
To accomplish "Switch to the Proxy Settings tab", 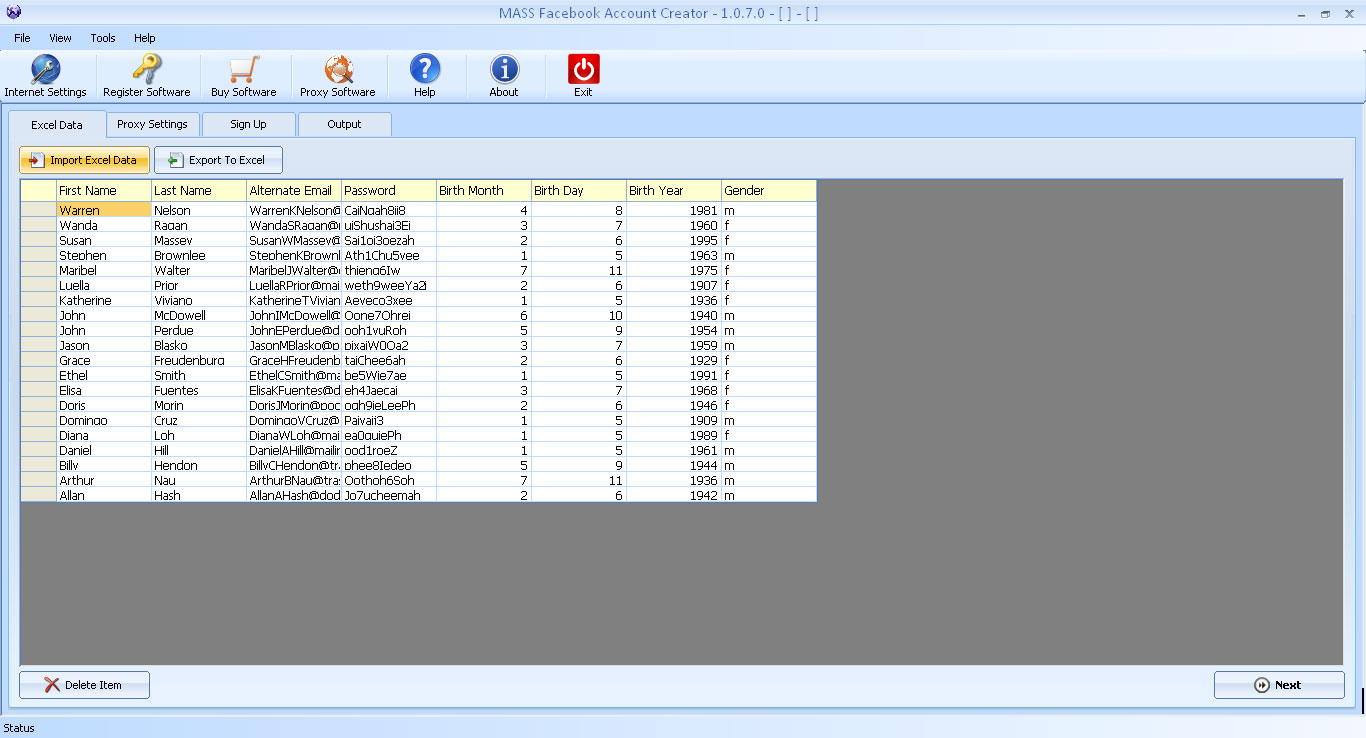I will pyautogui.click(x=152, y=125).
